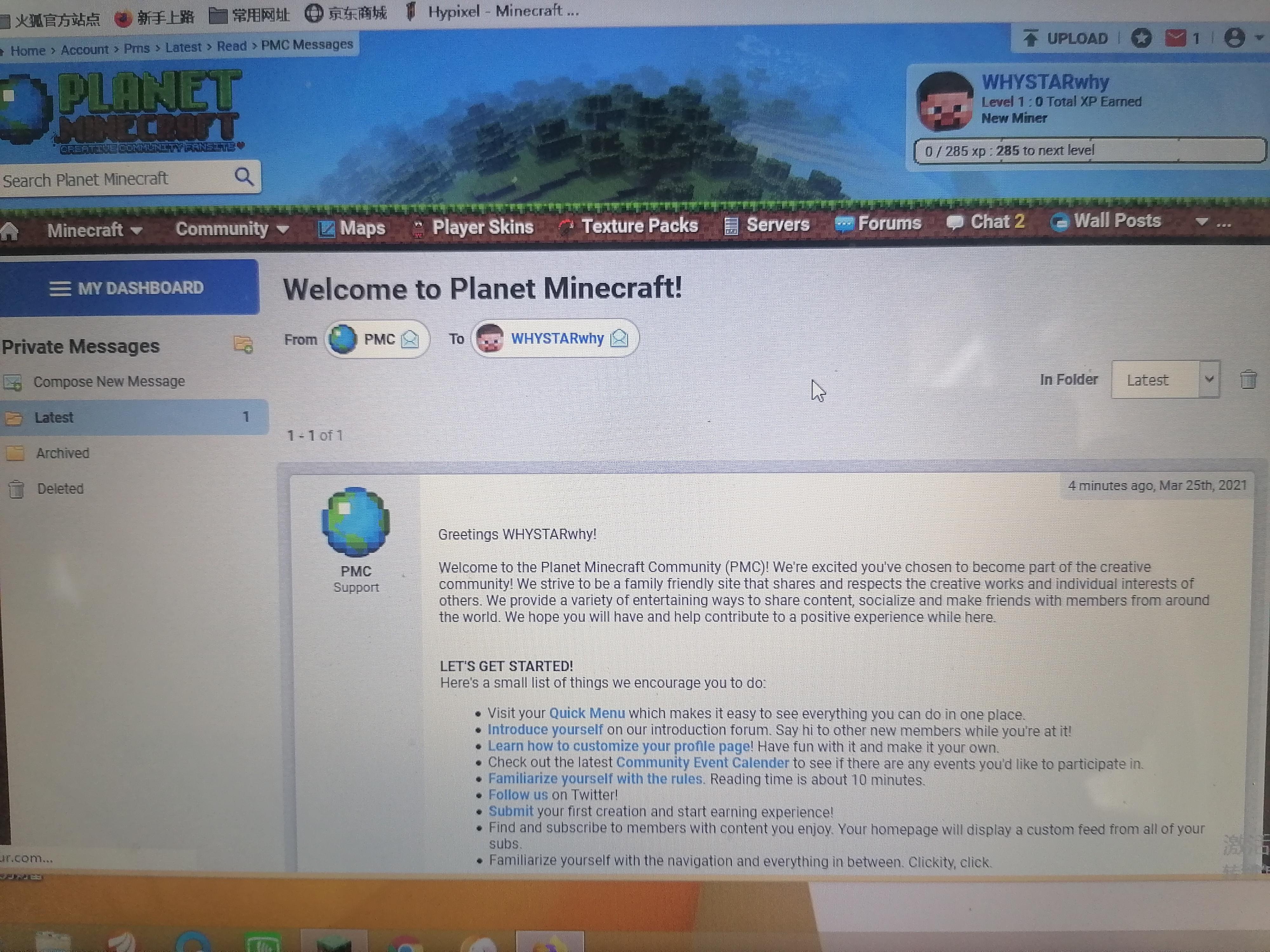Open the account avatar icon menu
This screenshot has width=1270, height=952.
pos(1235,38)
